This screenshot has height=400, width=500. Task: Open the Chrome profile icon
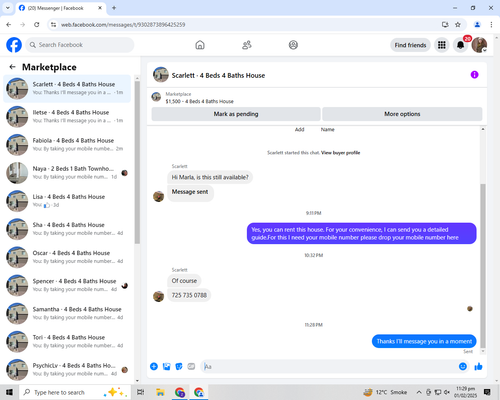pos(477,25)
